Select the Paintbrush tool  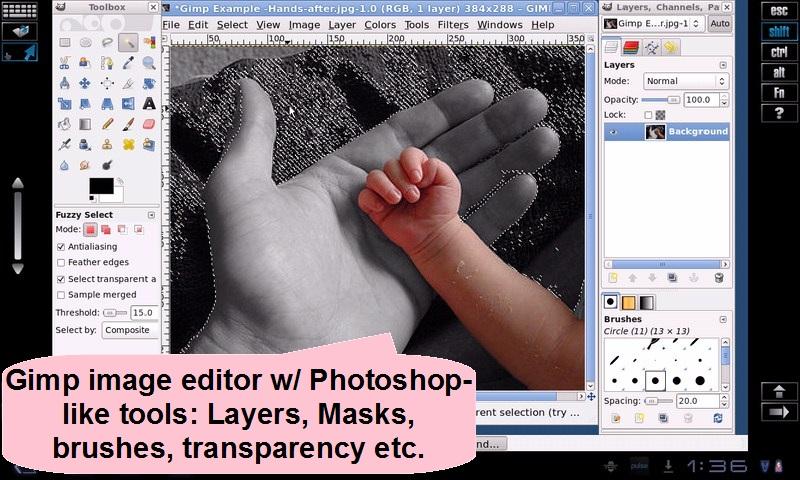128,124
